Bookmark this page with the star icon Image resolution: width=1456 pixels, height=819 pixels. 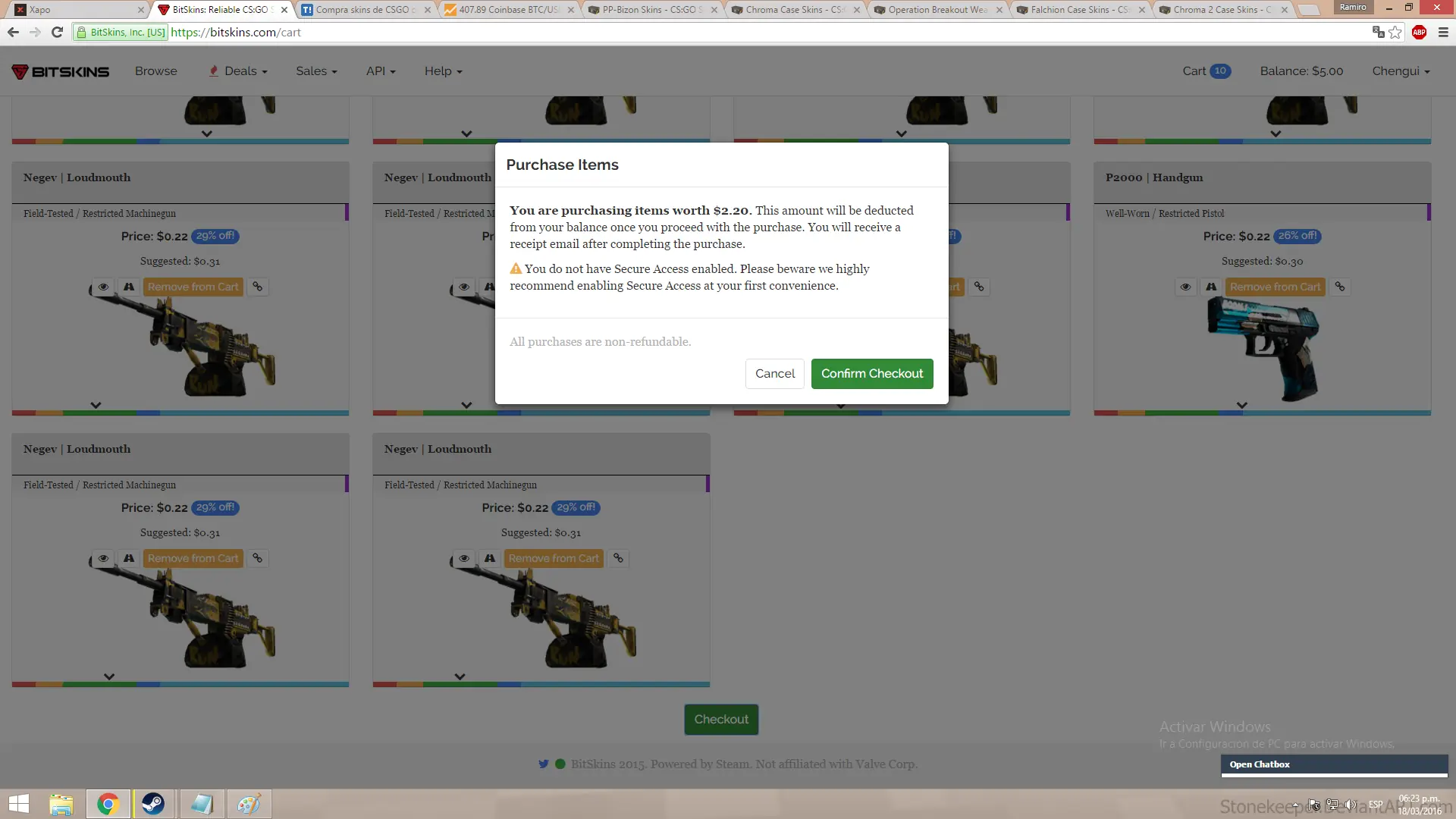click(x=1395, y=32)
